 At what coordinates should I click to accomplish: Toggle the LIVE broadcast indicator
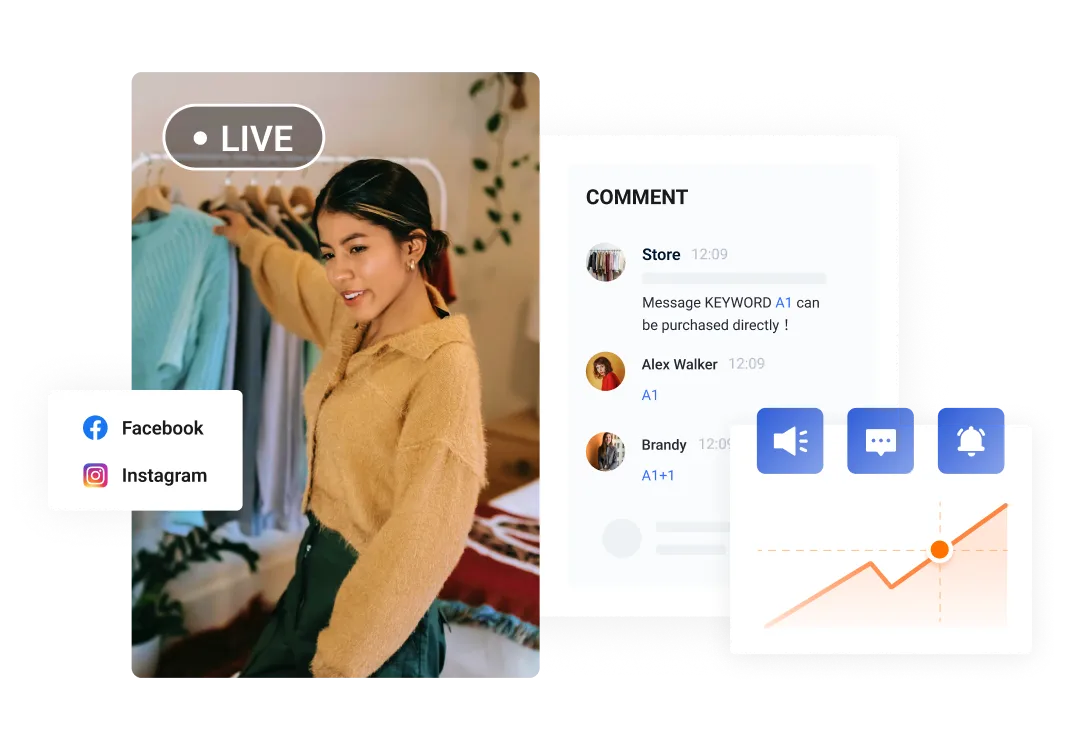pos(243,137)
